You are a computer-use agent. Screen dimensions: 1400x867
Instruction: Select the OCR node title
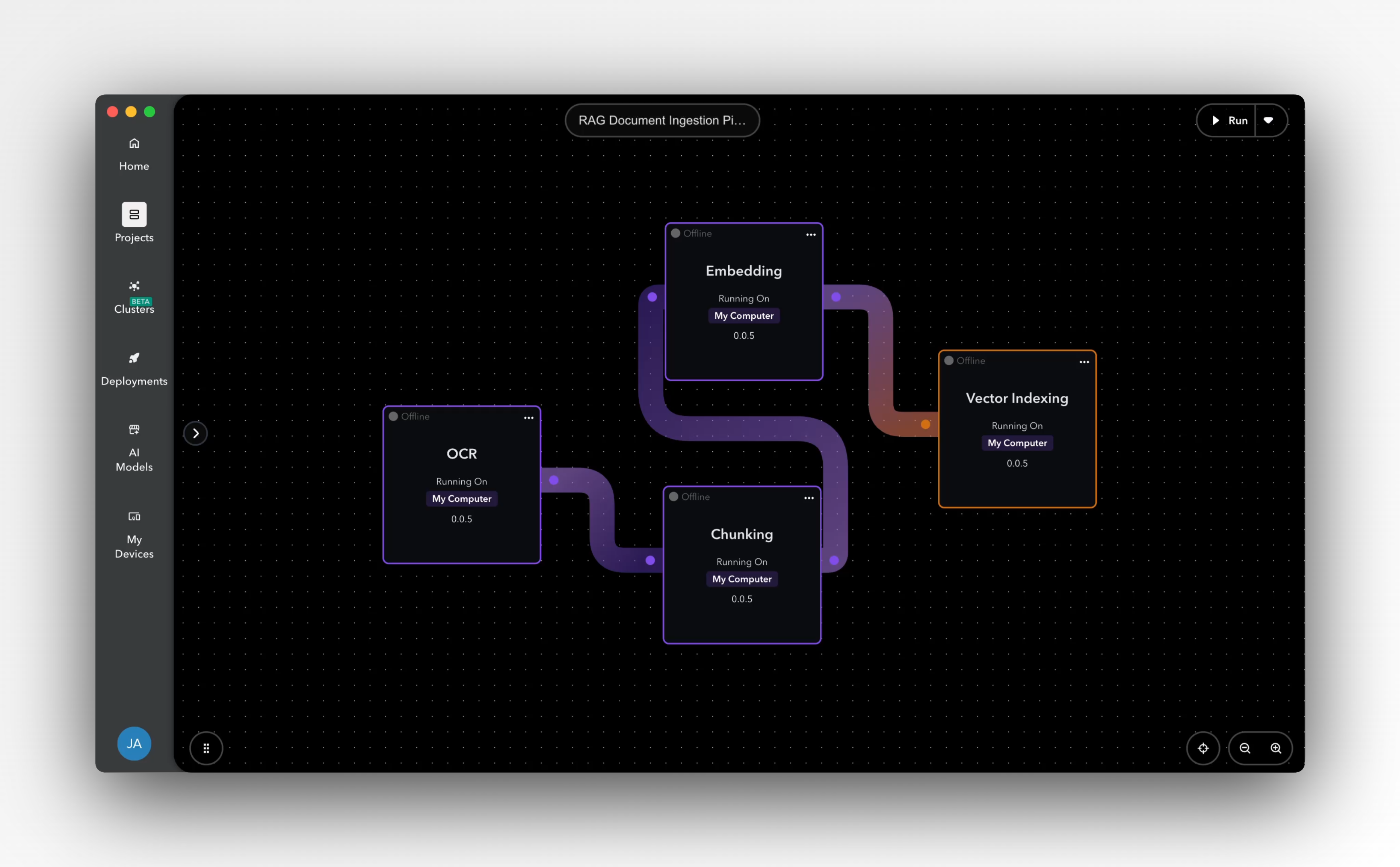pos(462,454)
